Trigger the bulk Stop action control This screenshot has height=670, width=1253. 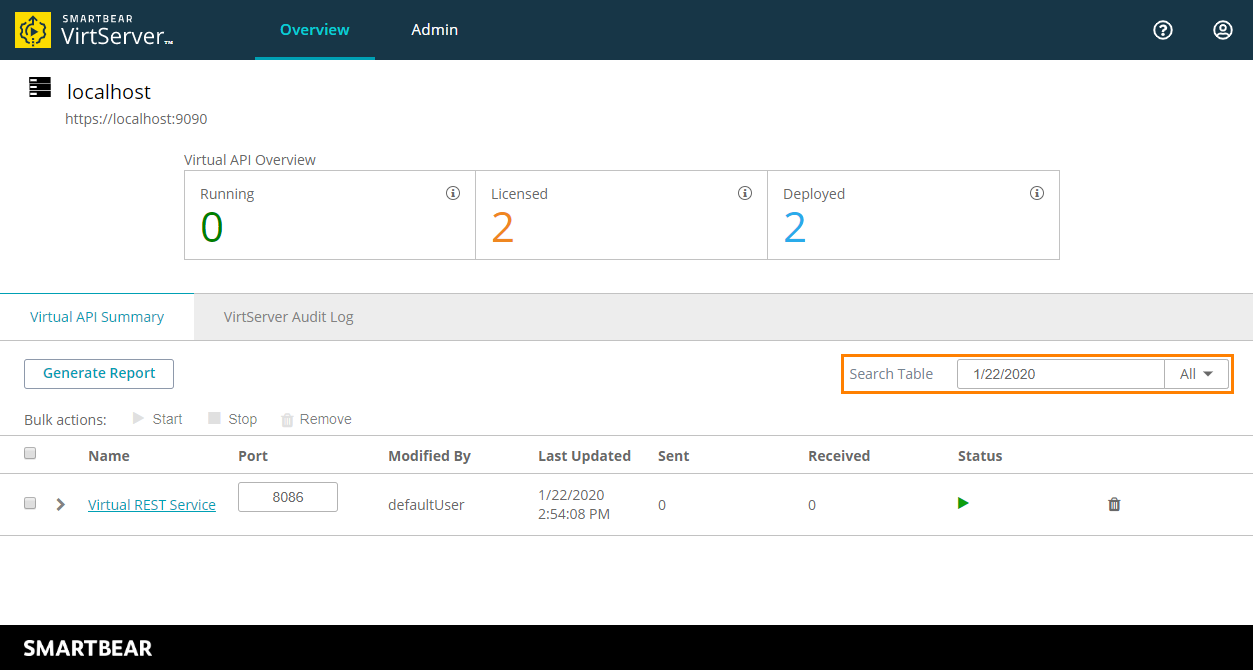tap(232, 418)
